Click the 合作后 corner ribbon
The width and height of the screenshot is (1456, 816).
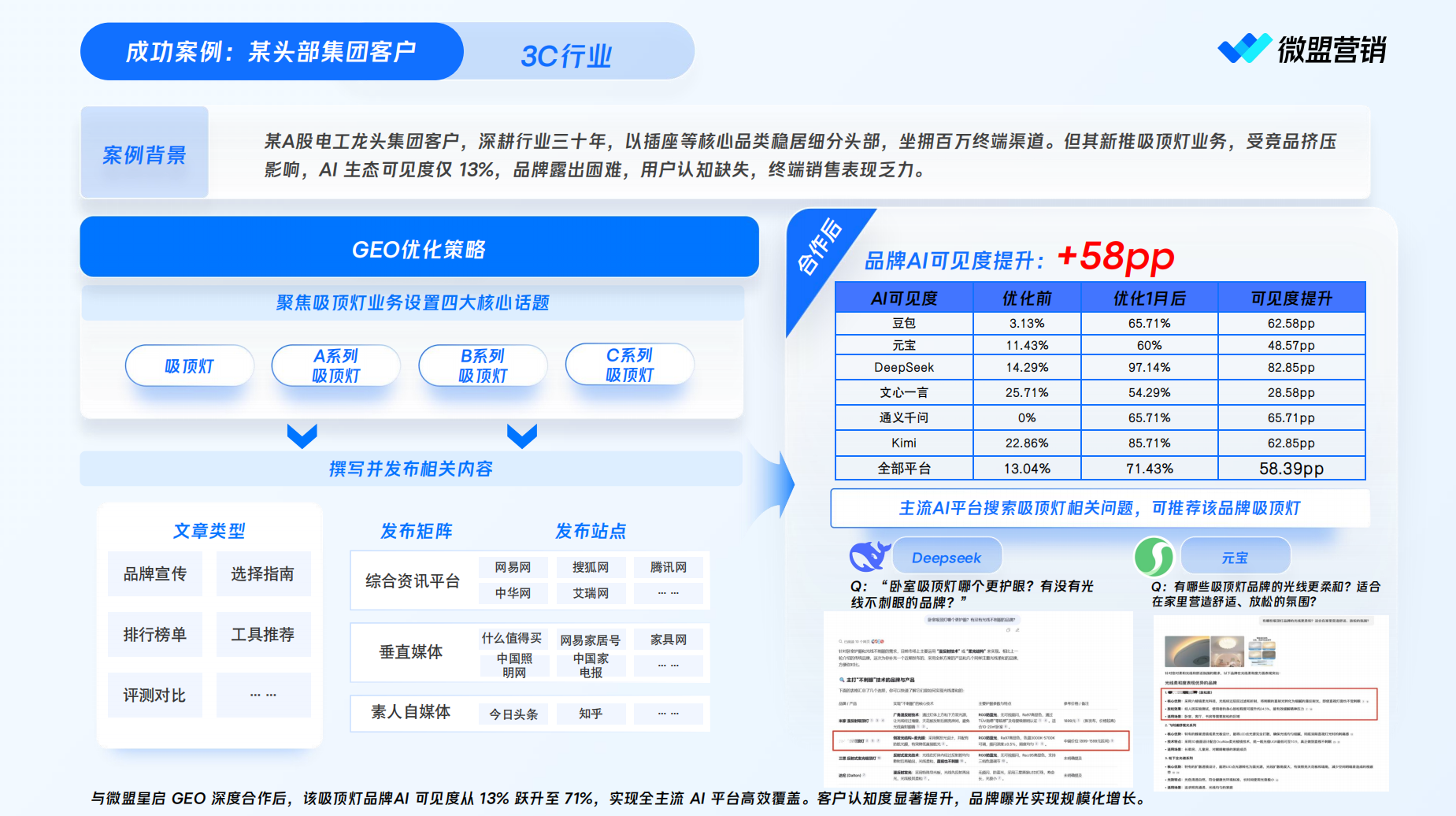819,247
